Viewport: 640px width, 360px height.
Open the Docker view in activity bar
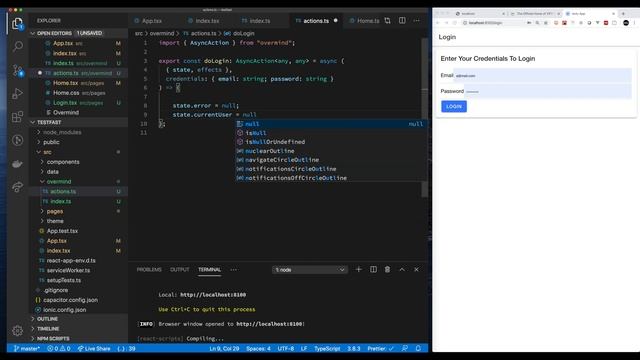click(x=18, y=164)
